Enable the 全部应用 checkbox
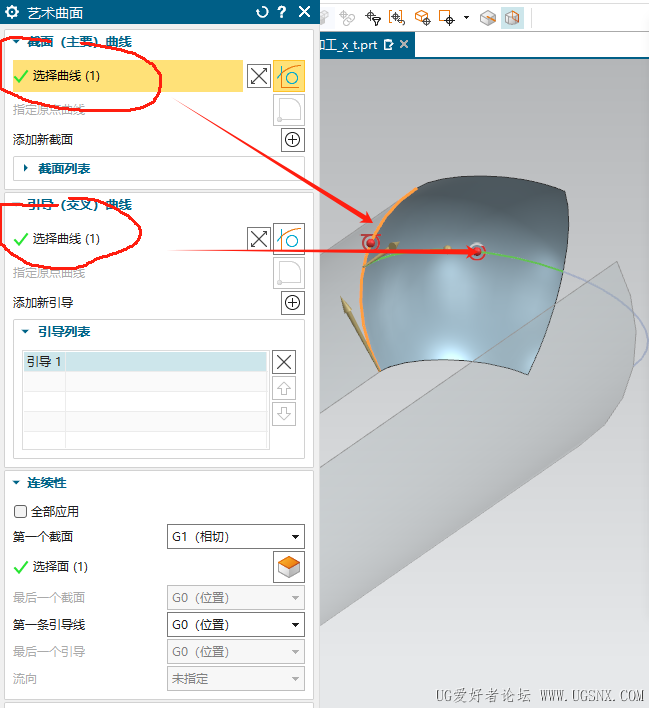 coord(20,512)
